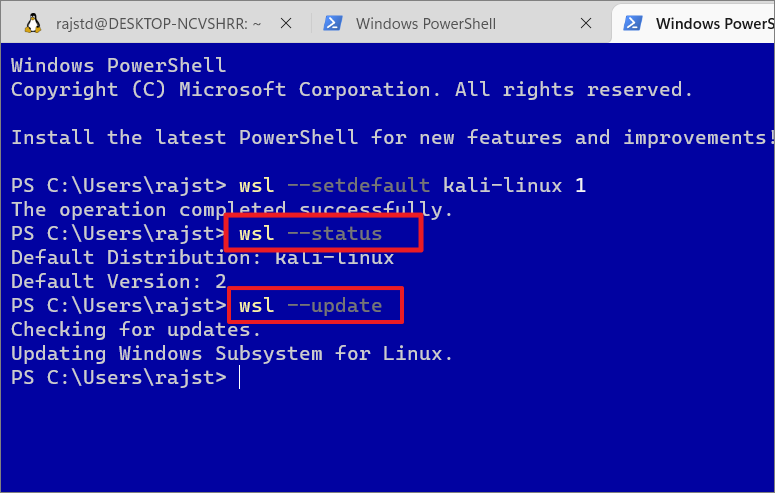Click the Tux penguin icon on first tab

coord(33,23)
